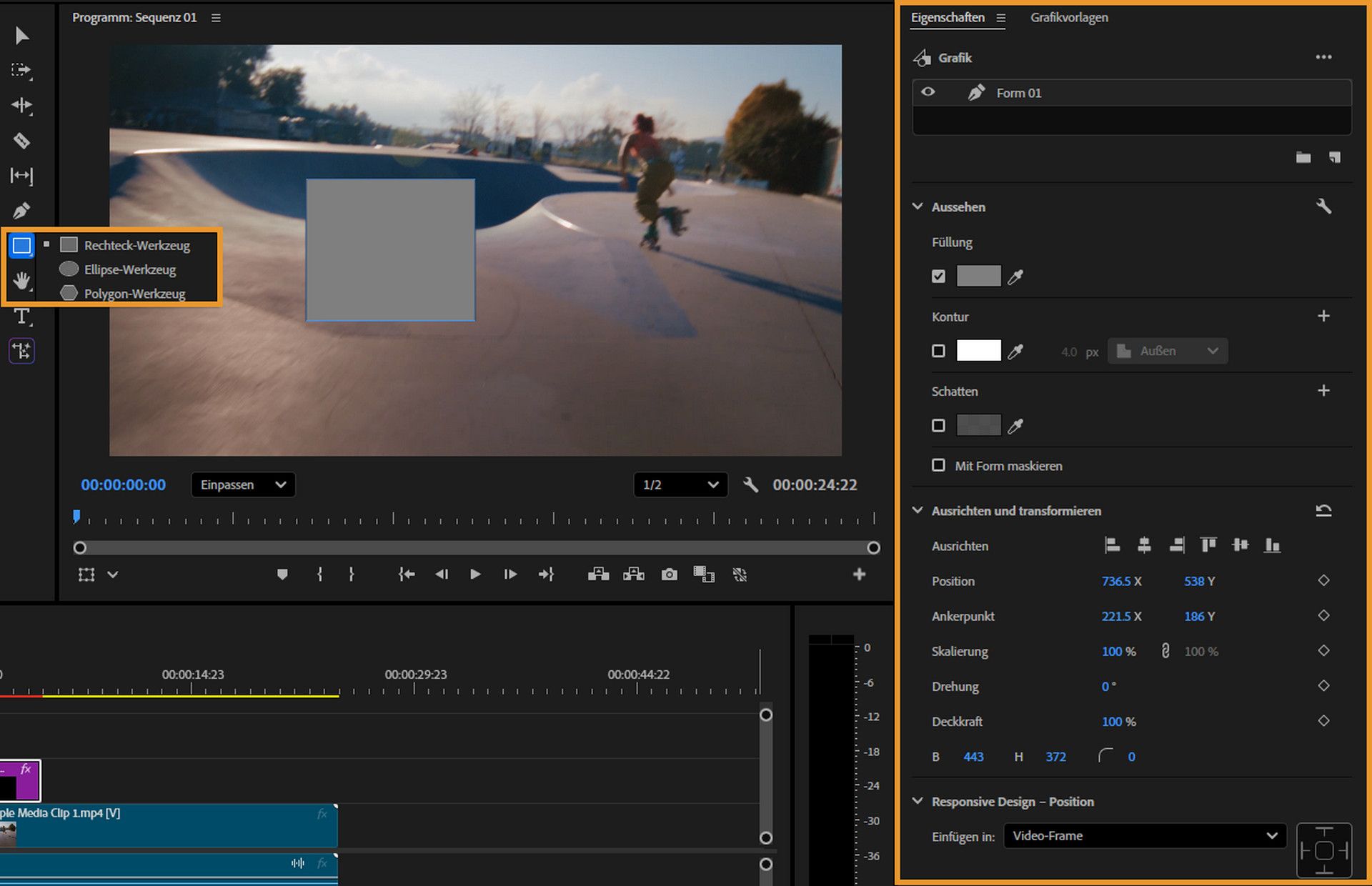This screenshot has height=886, width=1372.
Task: Open the Einpassen zoom dropdown
Action: [x=243, y=484]
